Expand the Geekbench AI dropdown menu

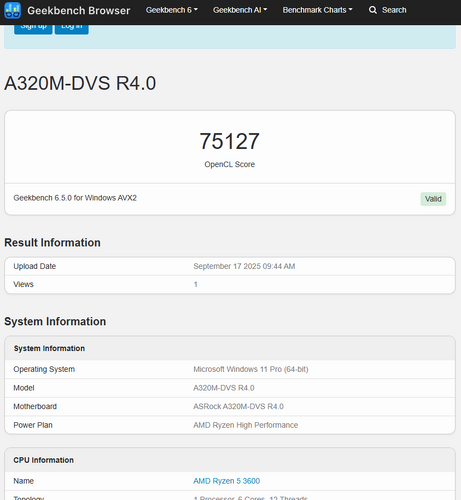point(240,10)
